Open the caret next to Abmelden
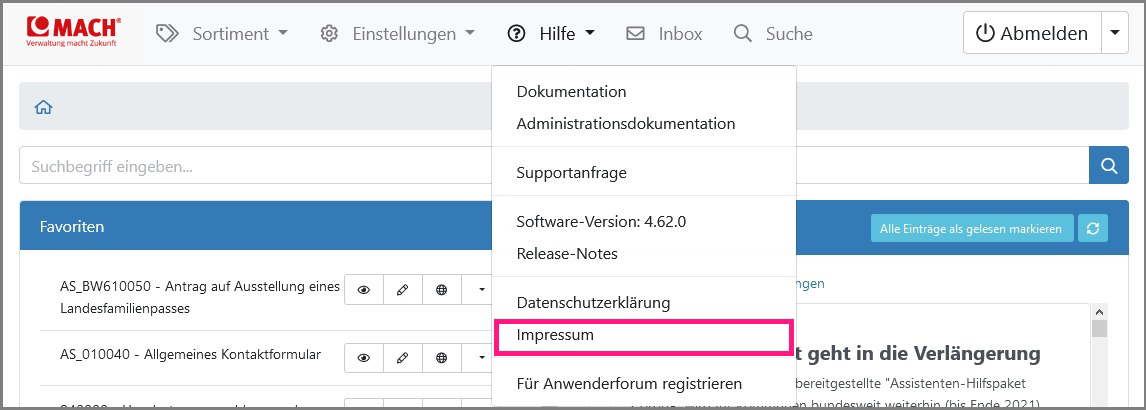The image size is (1146, 410). click(1115, 33)
